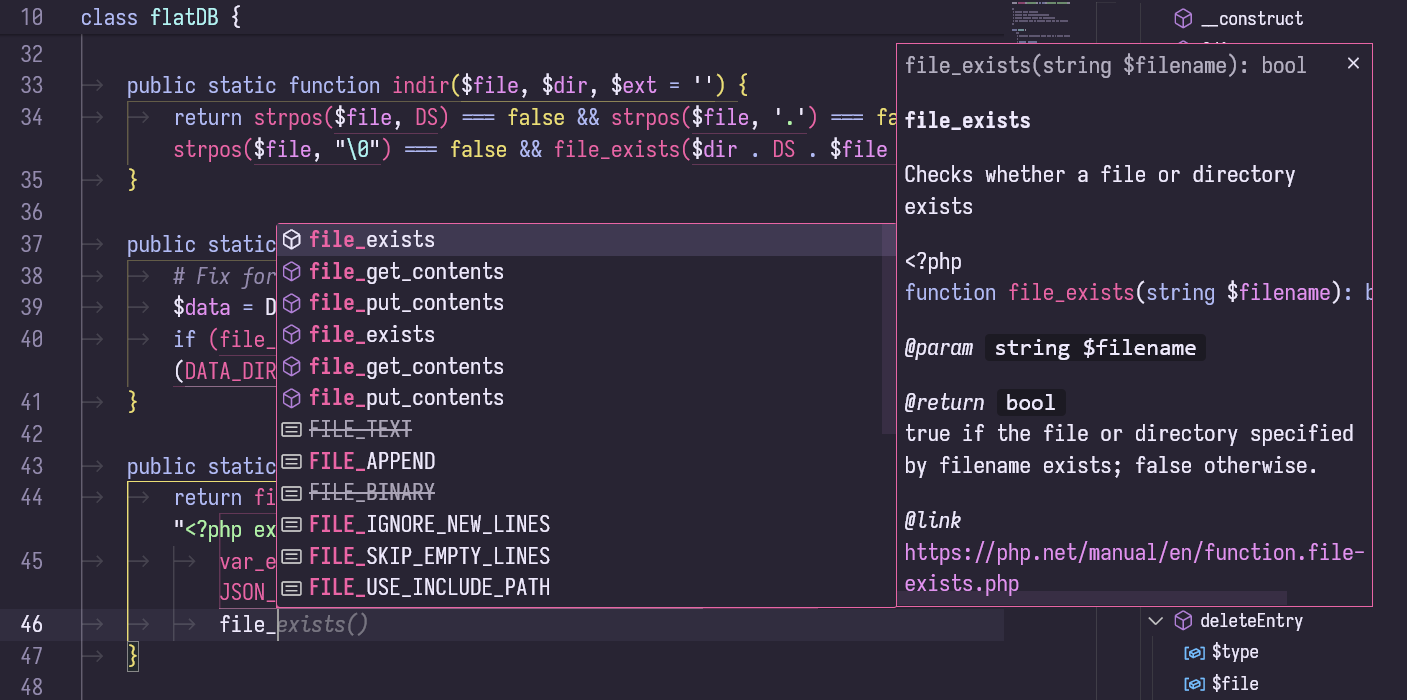Toggle the code fold arrow on line 43
Viewport: 1407px width, 700px height.
92,465
